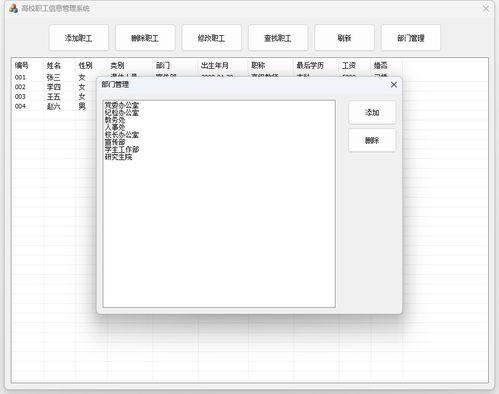Click the 添加职工 toolbar button

click(79, 38)
